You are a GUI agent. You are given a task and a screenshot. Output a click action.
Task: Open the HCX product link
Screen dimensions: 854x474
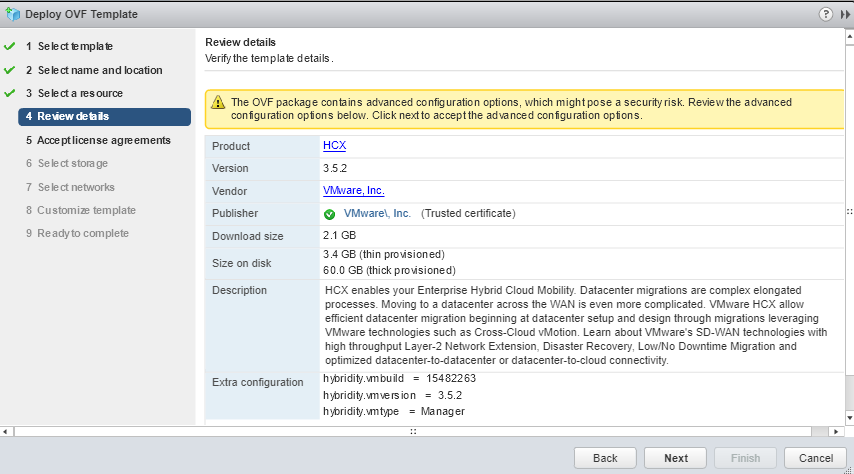coord(334,145)
